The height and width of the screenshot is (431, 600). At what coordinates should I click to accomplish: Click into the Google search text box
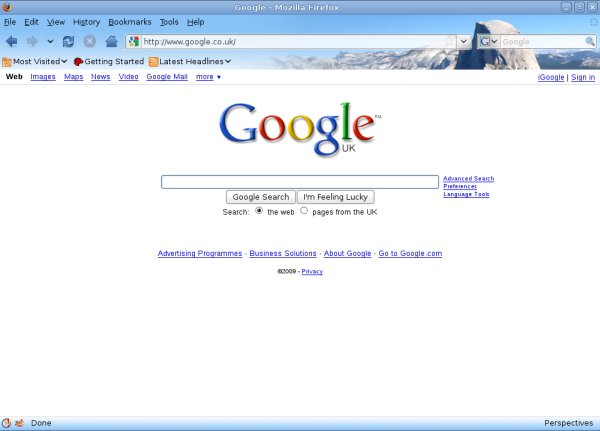pyautogui.click(x=300, y=182)
